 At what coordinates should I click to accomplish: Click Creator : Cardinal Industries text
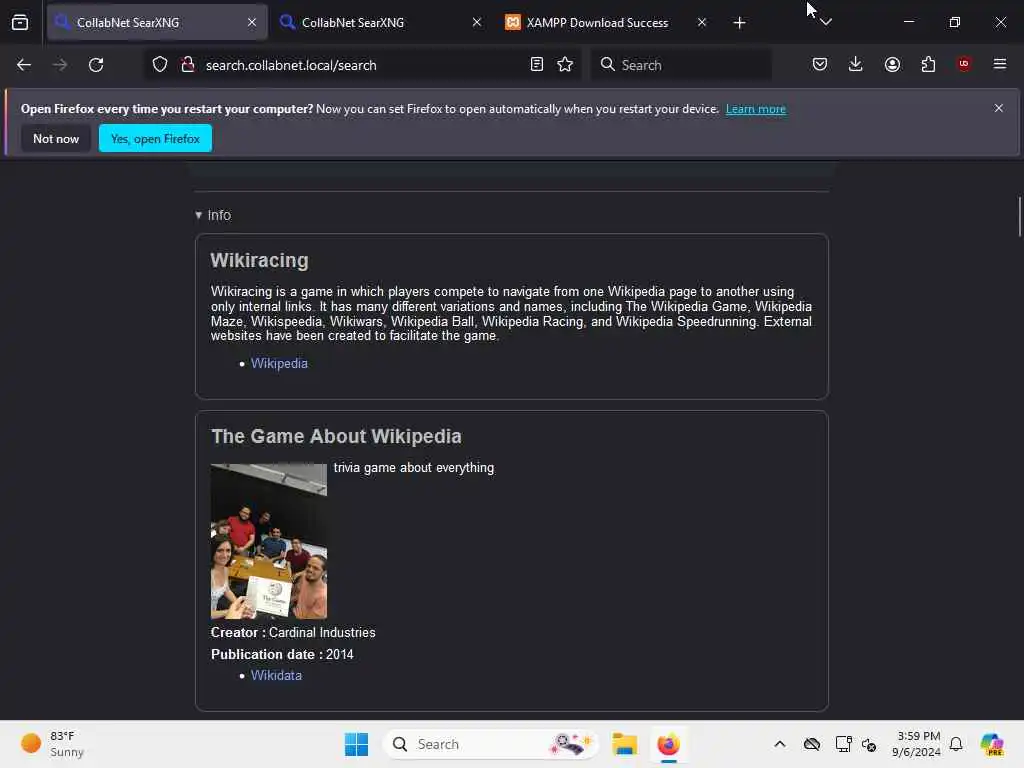tap(293, 633)
